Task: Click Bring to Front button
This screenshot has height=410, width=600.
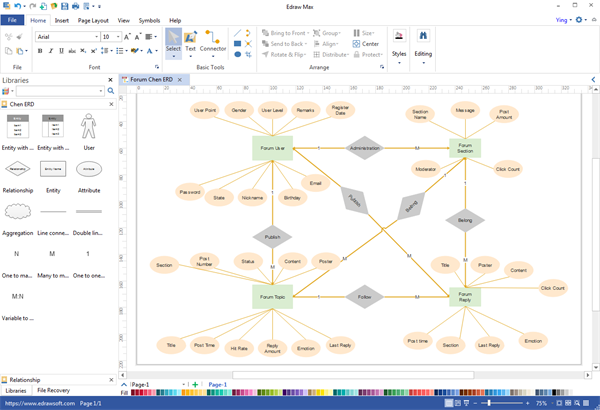Action: click(x=284, y=33)
